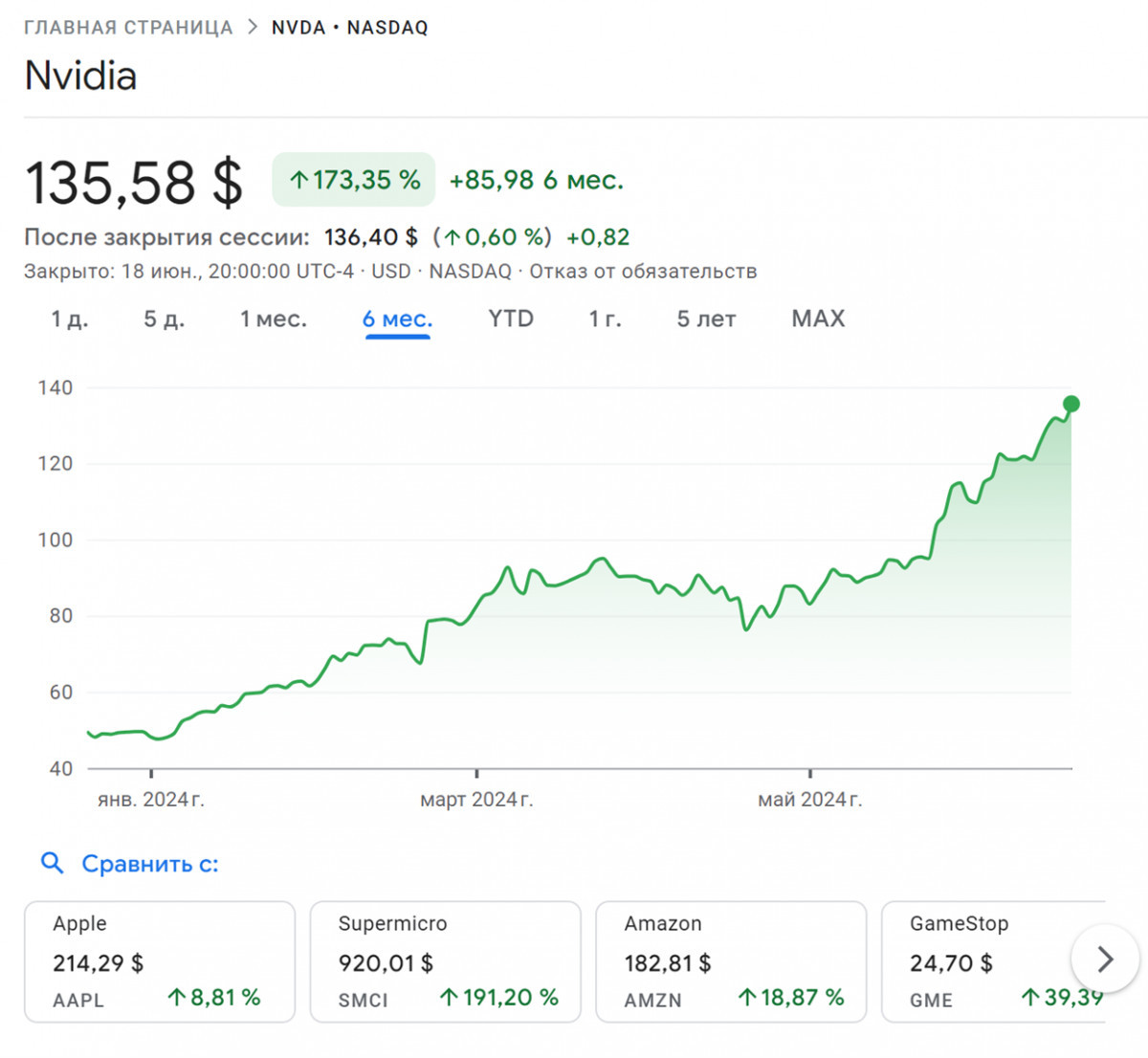Image resolution: width=1148 pixels, height=1058 pixels.
Task: Click the Сравнить с search field
Action: [150, 864]
